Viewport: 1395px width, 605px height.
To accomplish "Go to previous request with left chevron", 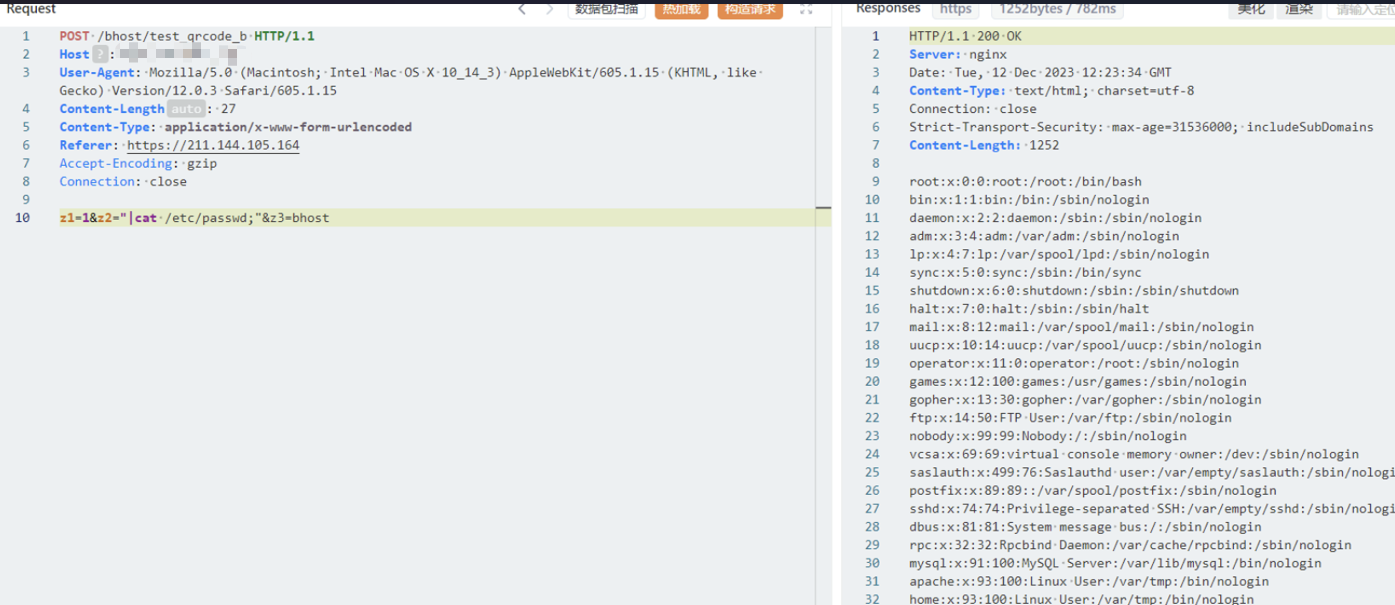I will pyautogui.click(x=522, y=9).
